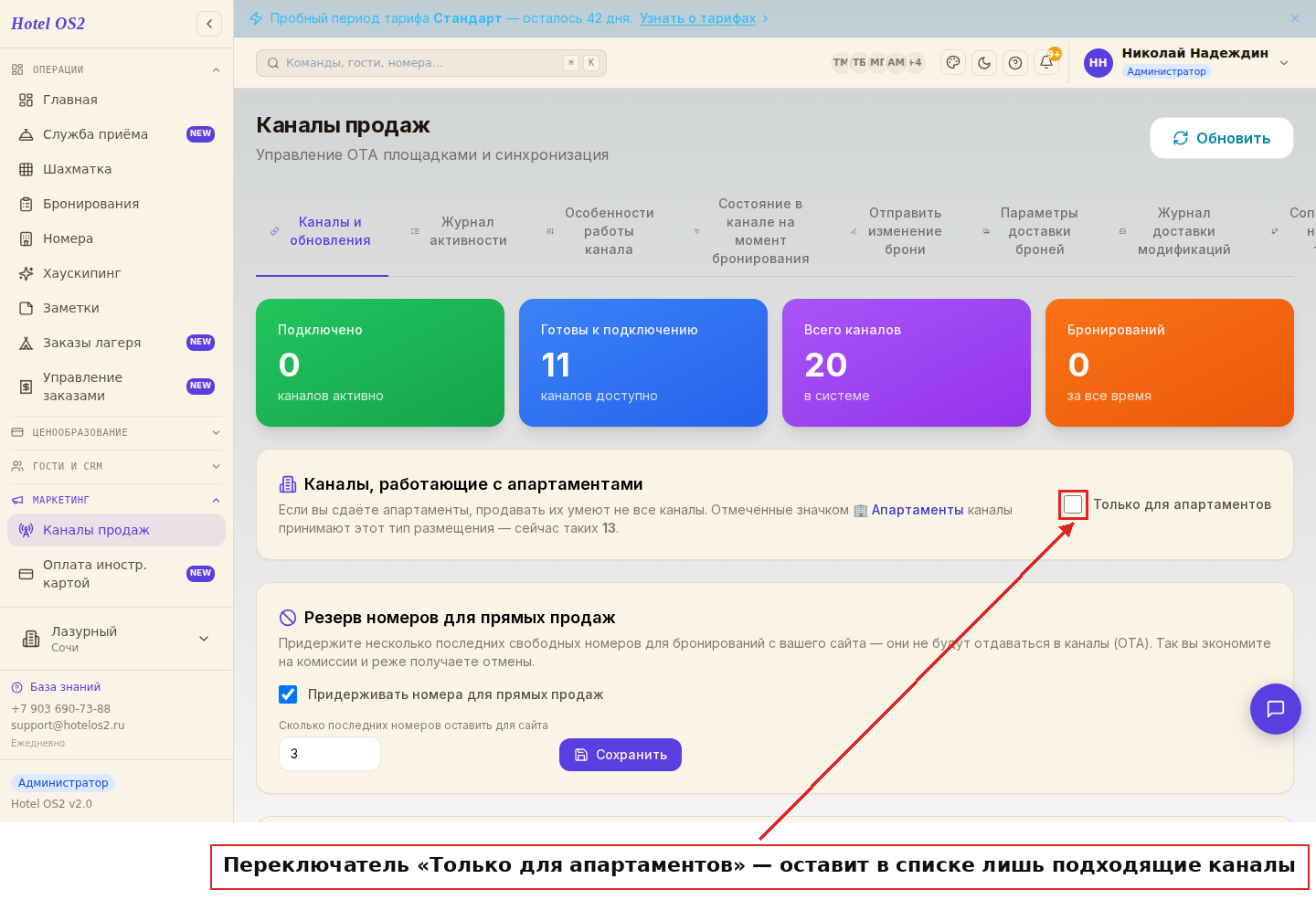1316x911 pixels.
Task: Open the Хаускипинг section
Action: pyautogui.click(x=116, y=273)
